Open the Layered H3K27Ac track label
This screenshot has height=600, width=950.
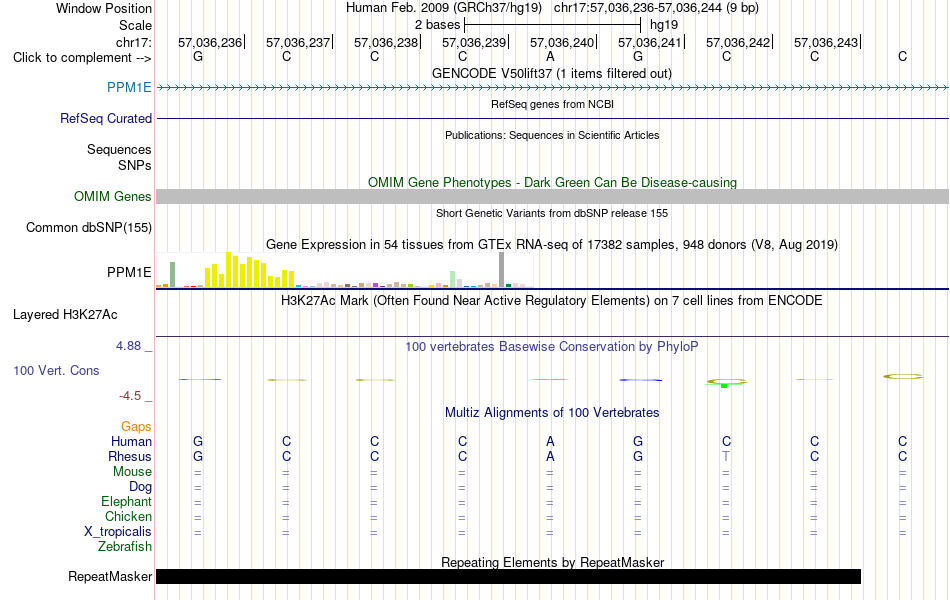(65, 315)
